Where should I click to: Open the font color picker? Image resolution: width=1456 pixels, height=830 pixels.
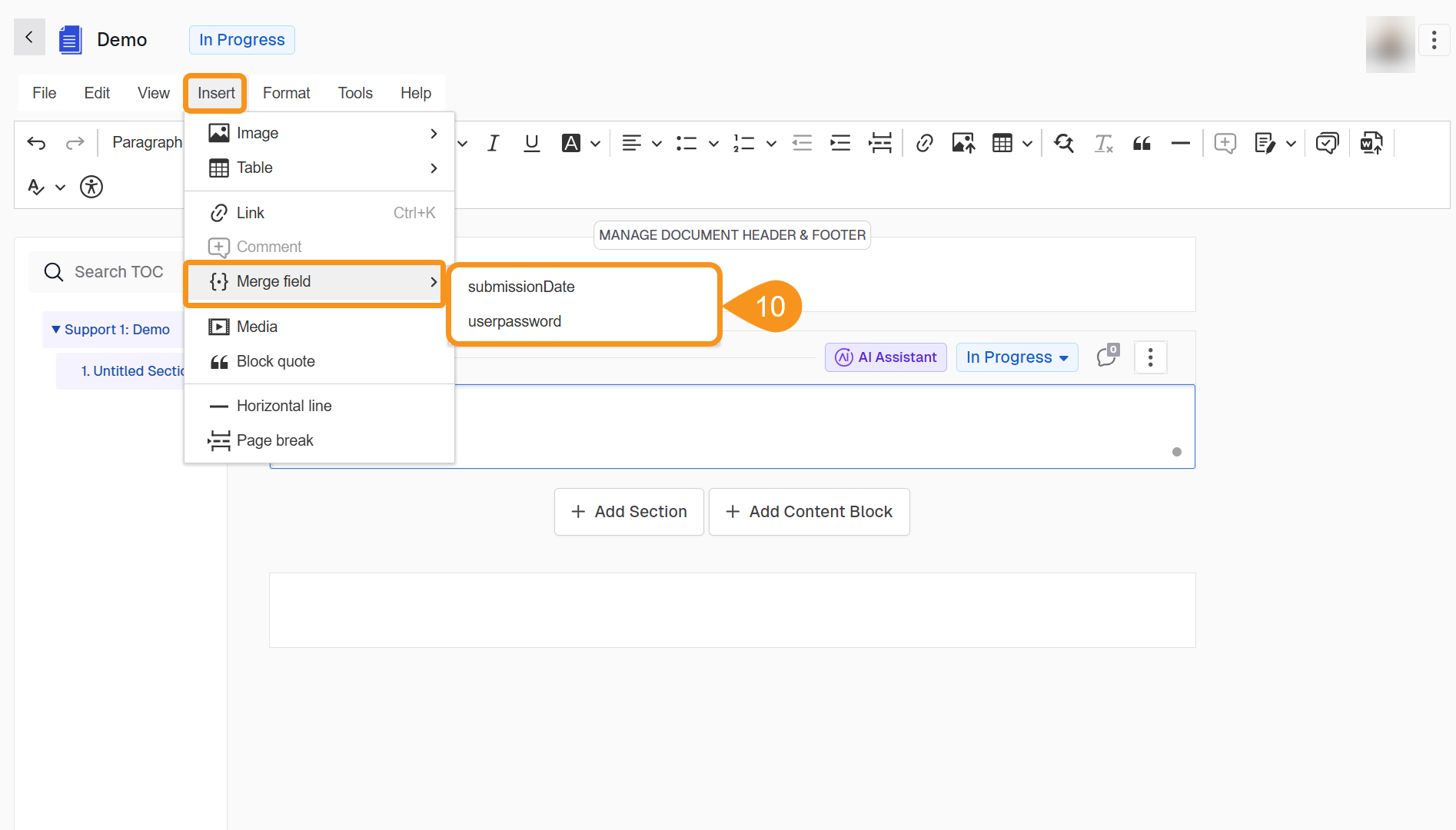[595, 144]
